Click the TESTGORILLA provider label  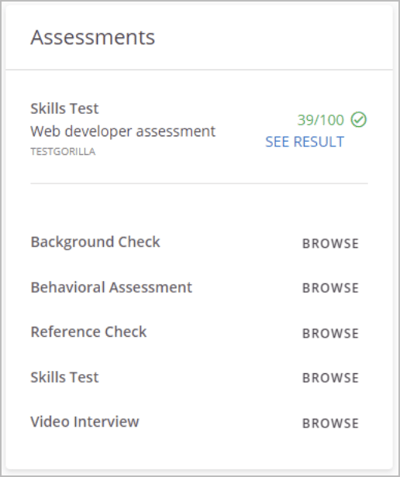point(63,152)
